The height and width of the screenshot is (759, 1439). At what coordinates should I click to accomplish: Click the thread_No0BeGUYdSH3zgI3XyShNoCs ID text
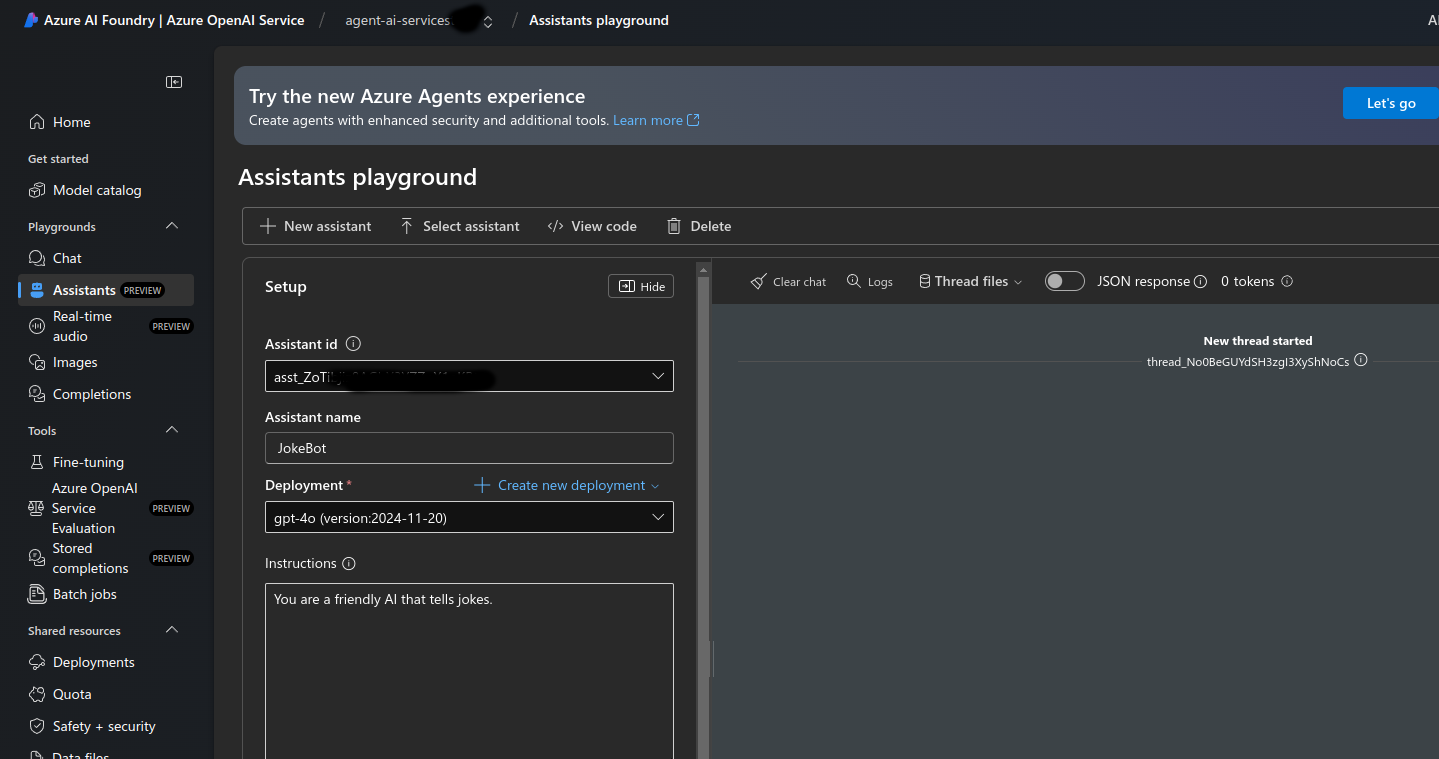[1248, 361]
